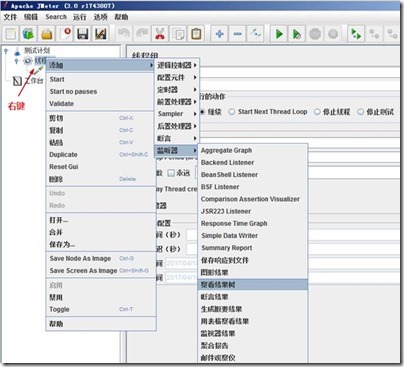Open the Search menu
The height and width of the screenshot is (367, 404).
pyautogui.click(x=56, y=17)
